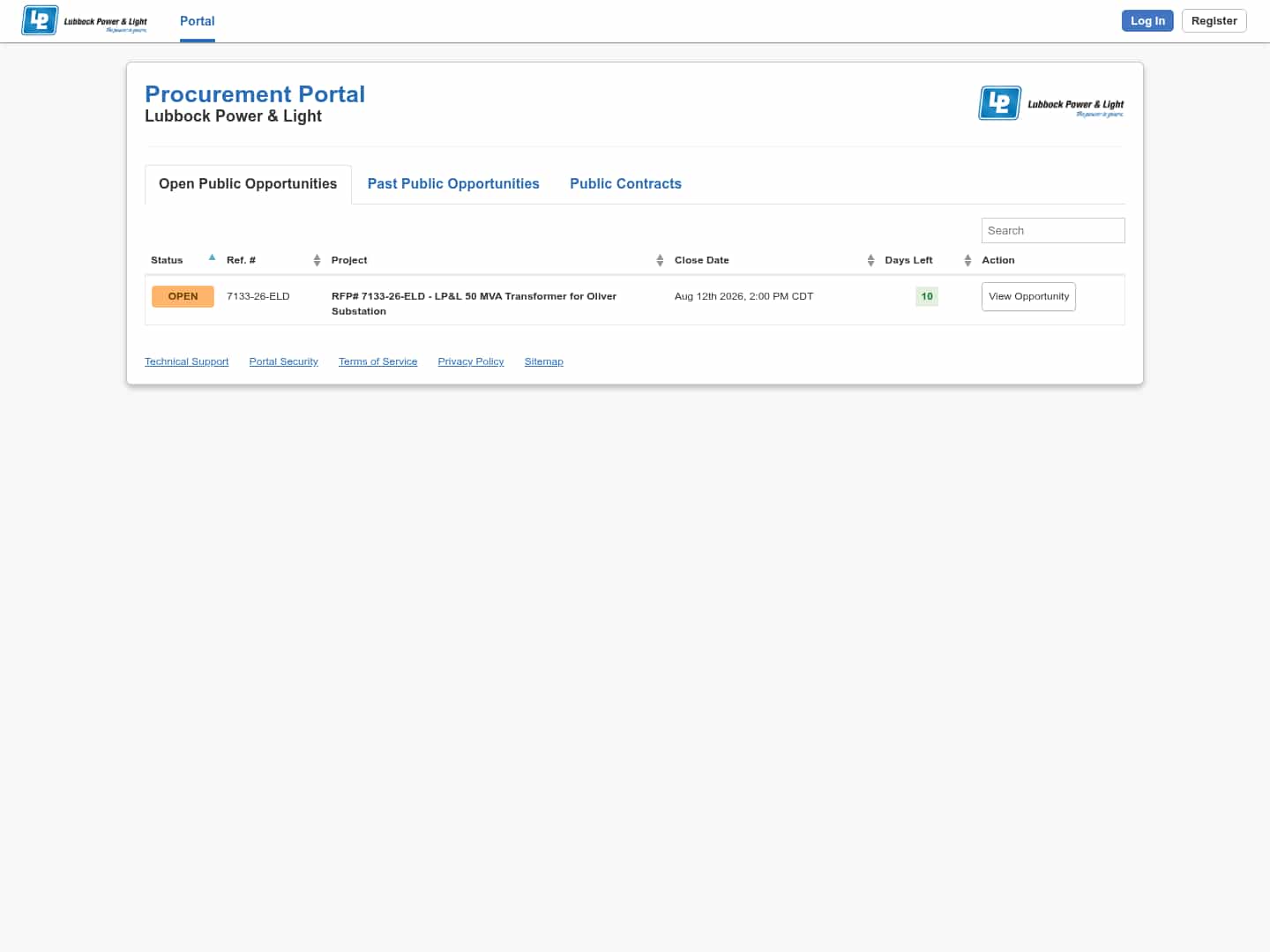This screenshot has width=1270, height=952.
Task: Open the Terms of Service link
Action: 377,362
